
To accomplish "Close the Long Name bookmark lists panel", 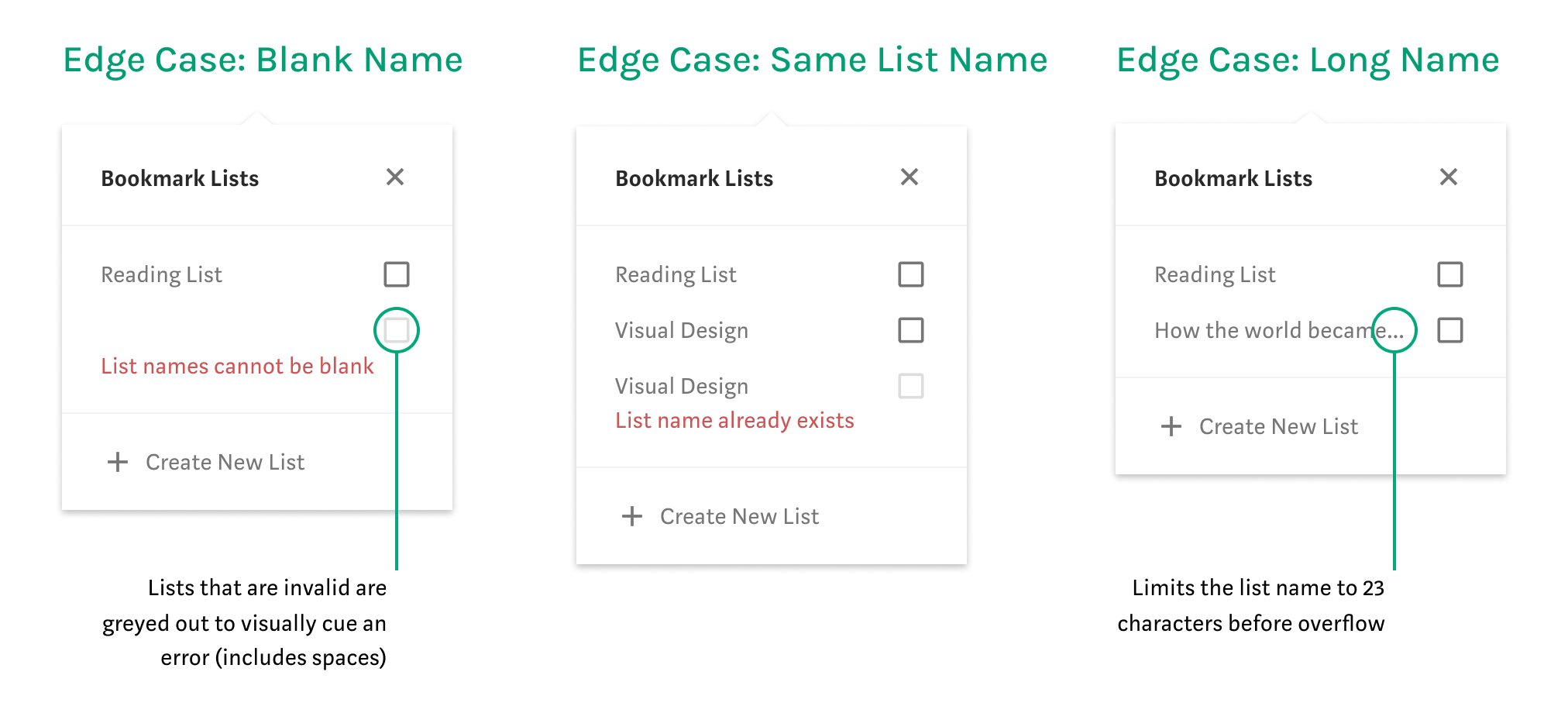I will 1449,177.
